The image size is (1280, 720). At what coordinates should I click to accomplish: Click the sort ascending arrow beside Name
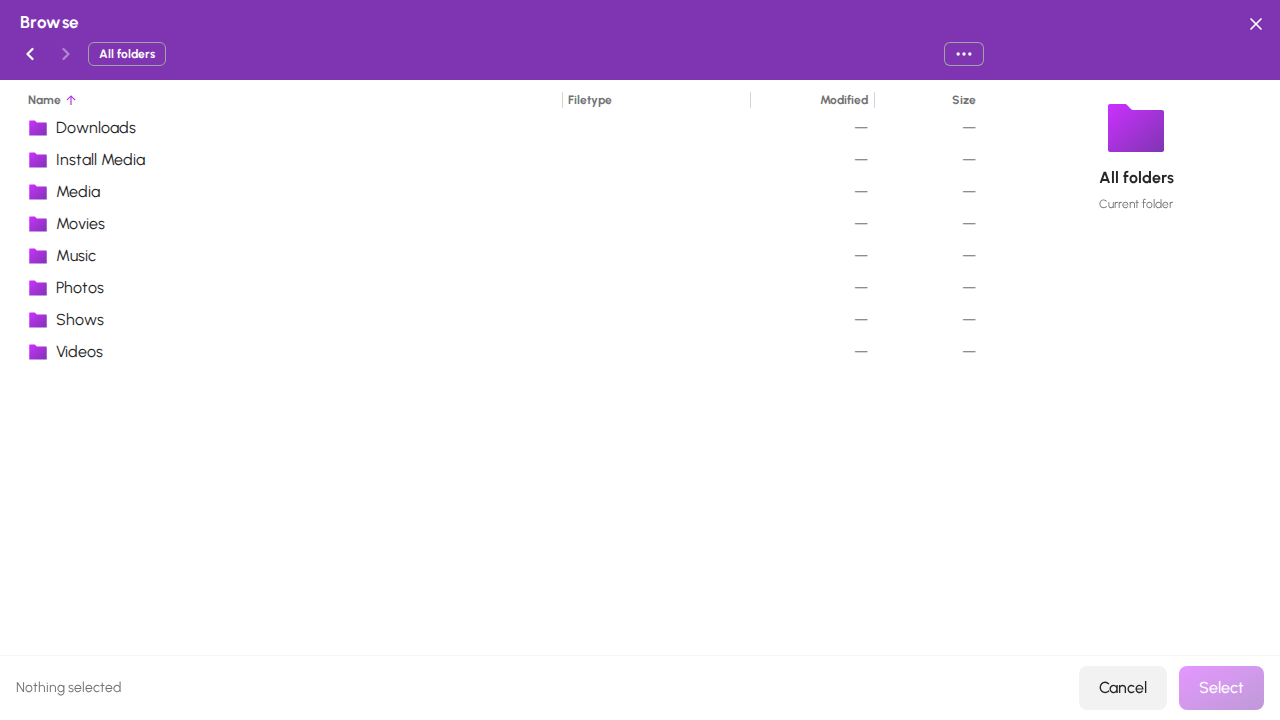(x=71, y=100)
